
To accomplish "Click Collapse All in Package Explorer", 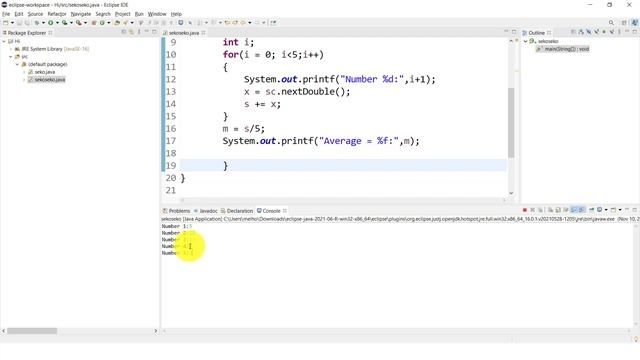I will [124, 32].
